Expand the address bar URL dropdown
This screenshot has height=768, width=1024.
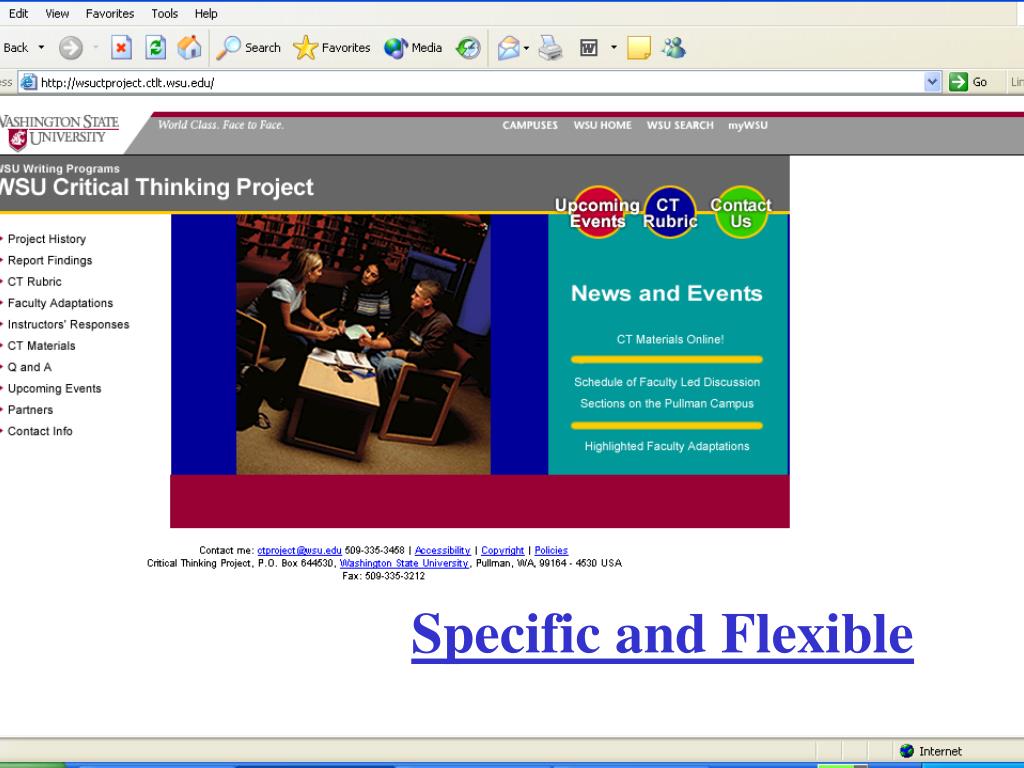[x=933, y=82]
